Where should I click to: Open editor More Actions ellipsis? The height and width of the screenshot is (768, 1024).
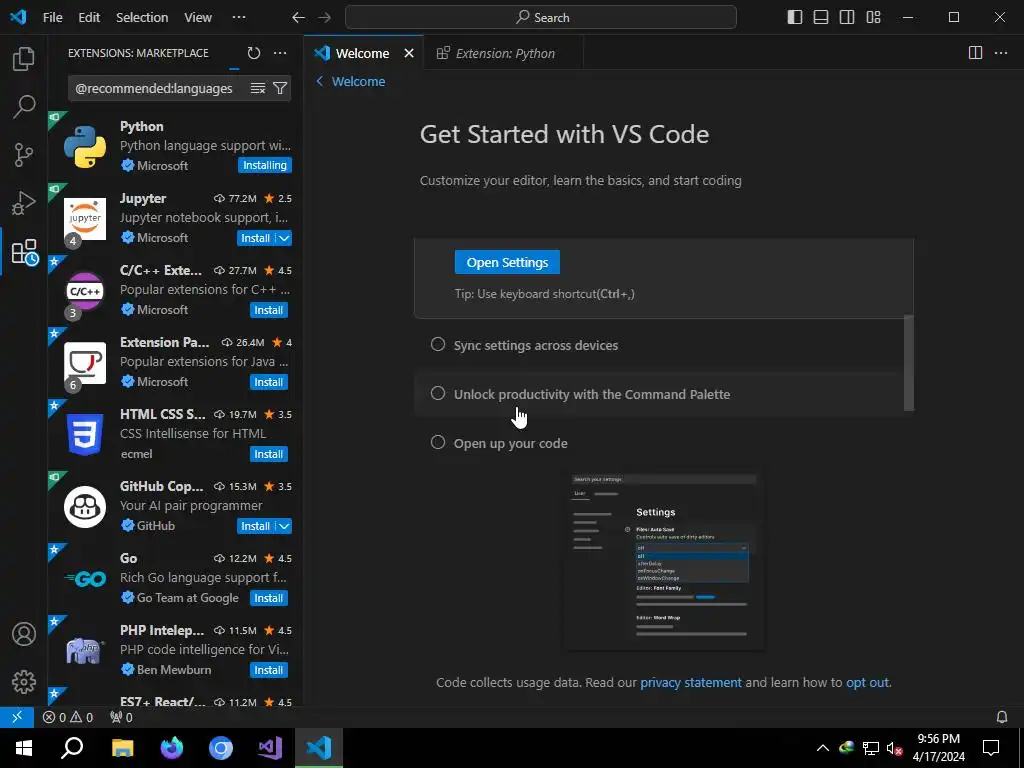pyautogui.click(x=1001, y=53)
